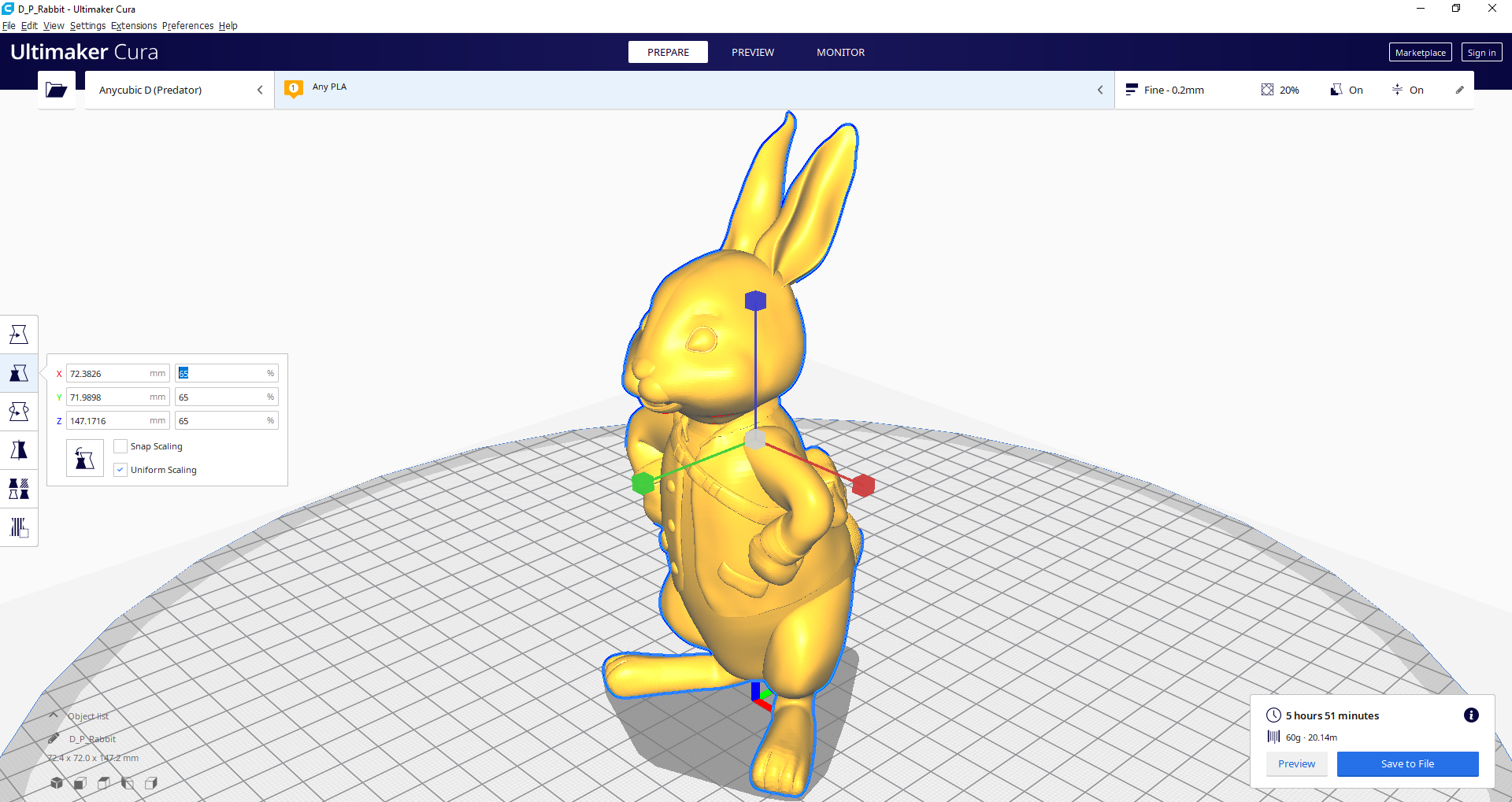The image size is (1512, 802).
Task: Open the Preferences menu
Action: point(187,26)
